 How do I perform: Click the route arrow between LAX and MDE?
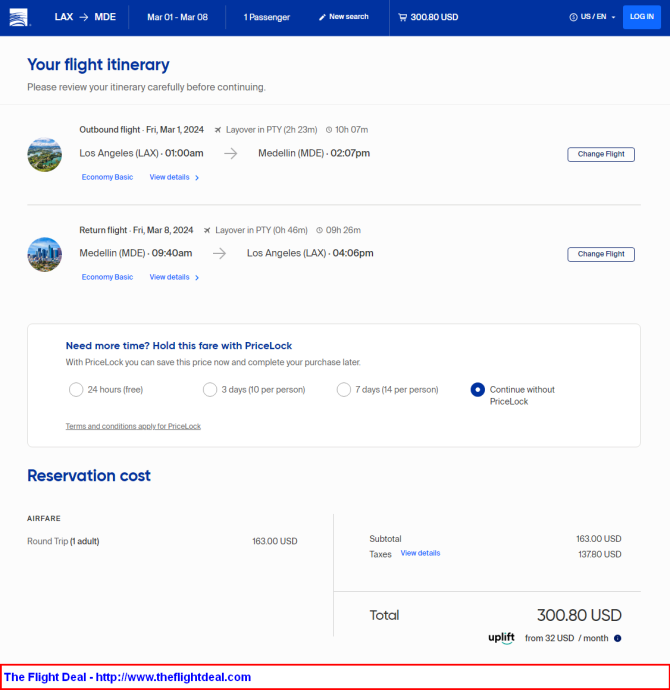84,17
